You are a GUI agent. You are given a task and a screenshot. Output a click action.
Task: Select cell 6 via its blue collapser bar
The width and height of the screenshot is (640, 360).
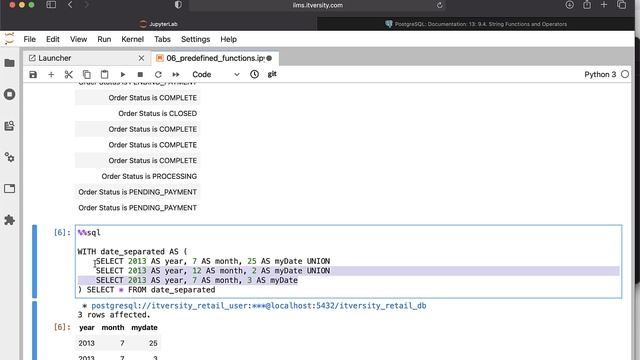pos(35,261)
